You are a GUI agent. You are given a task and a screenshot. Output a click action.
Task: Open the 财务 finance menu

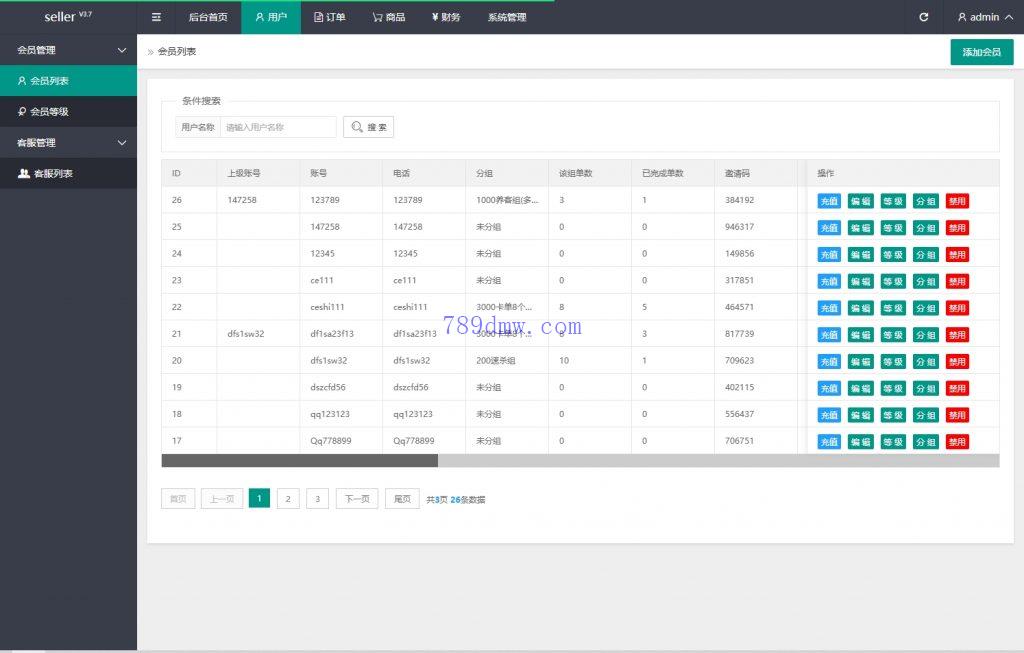pyautogui.click(x=446, y=17)
